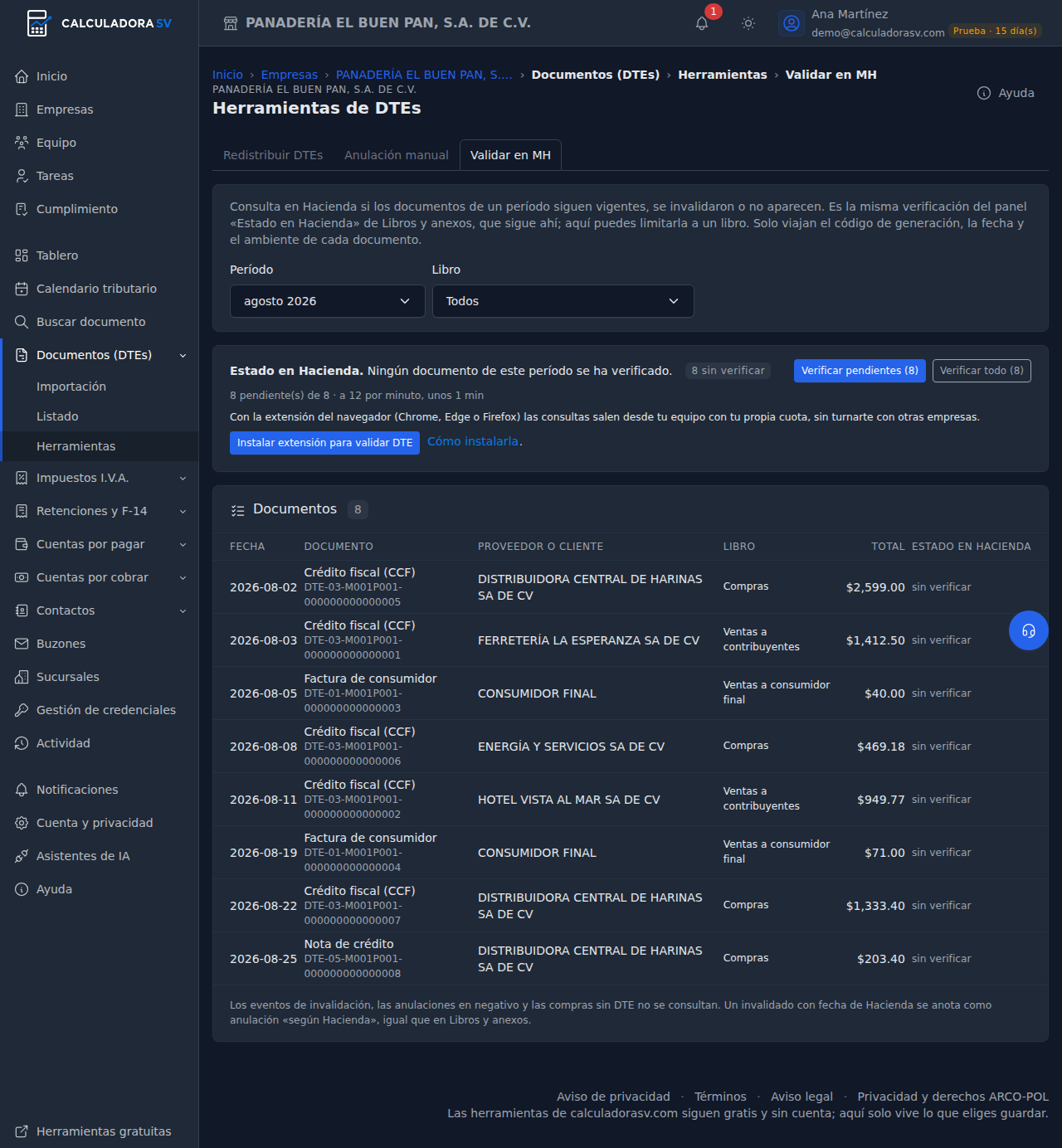Open the Período dropdown showing agosto 2026
This screenshot has width=1062, height=1148.
(x=327, y=301)
